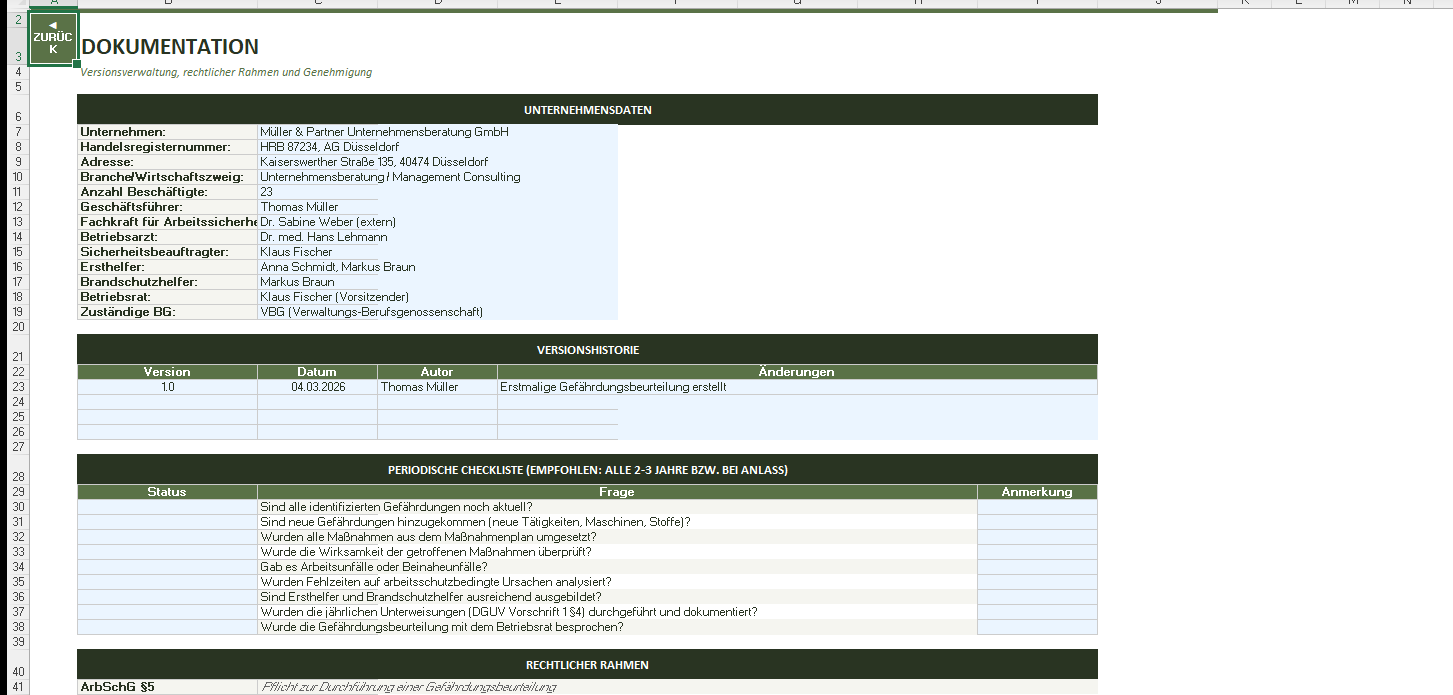Click the green ZURÜCK back button

52,39
